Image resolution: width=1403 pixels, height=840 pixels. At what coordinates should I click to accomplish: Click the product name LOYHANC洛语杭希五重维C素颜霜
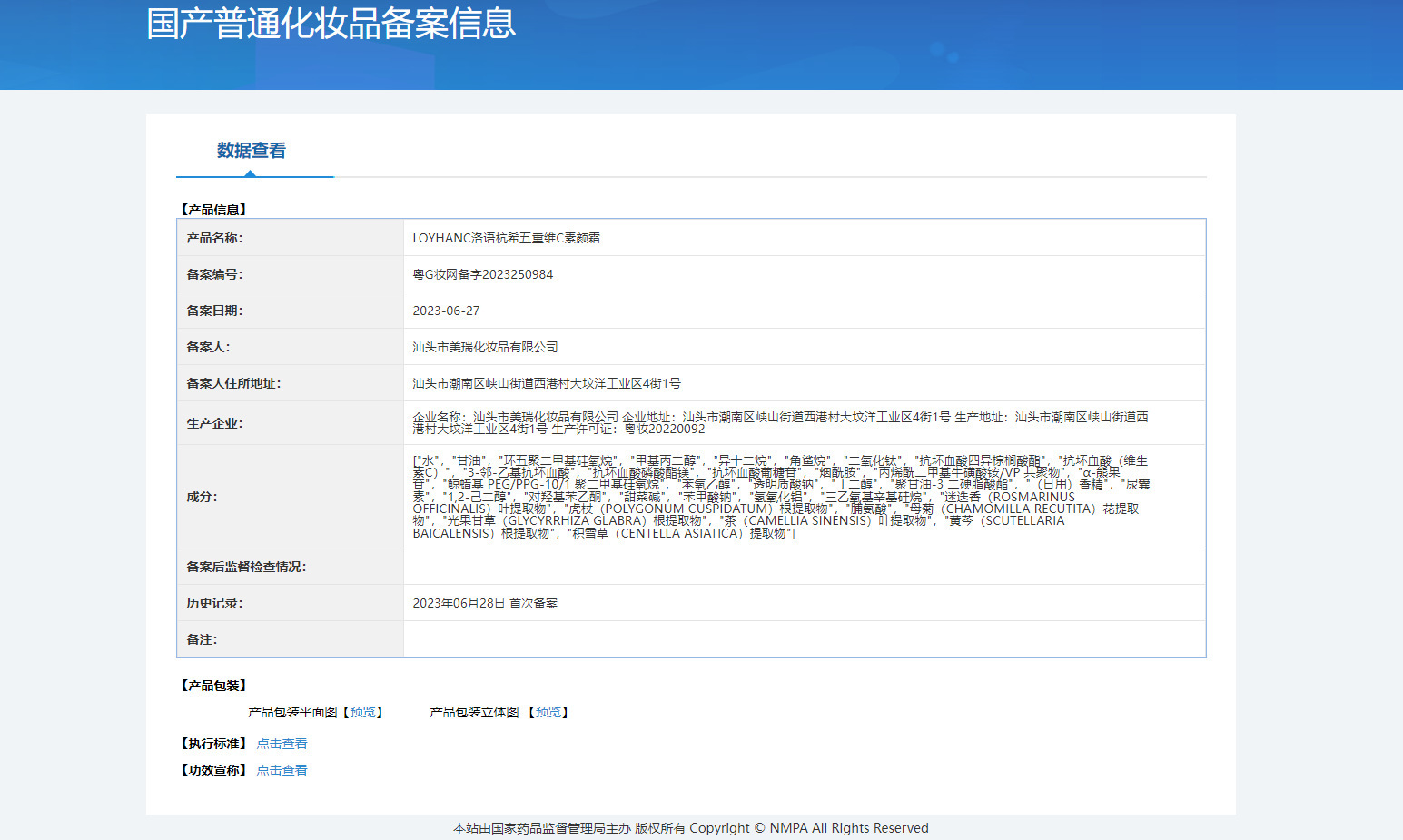(506, 238)
